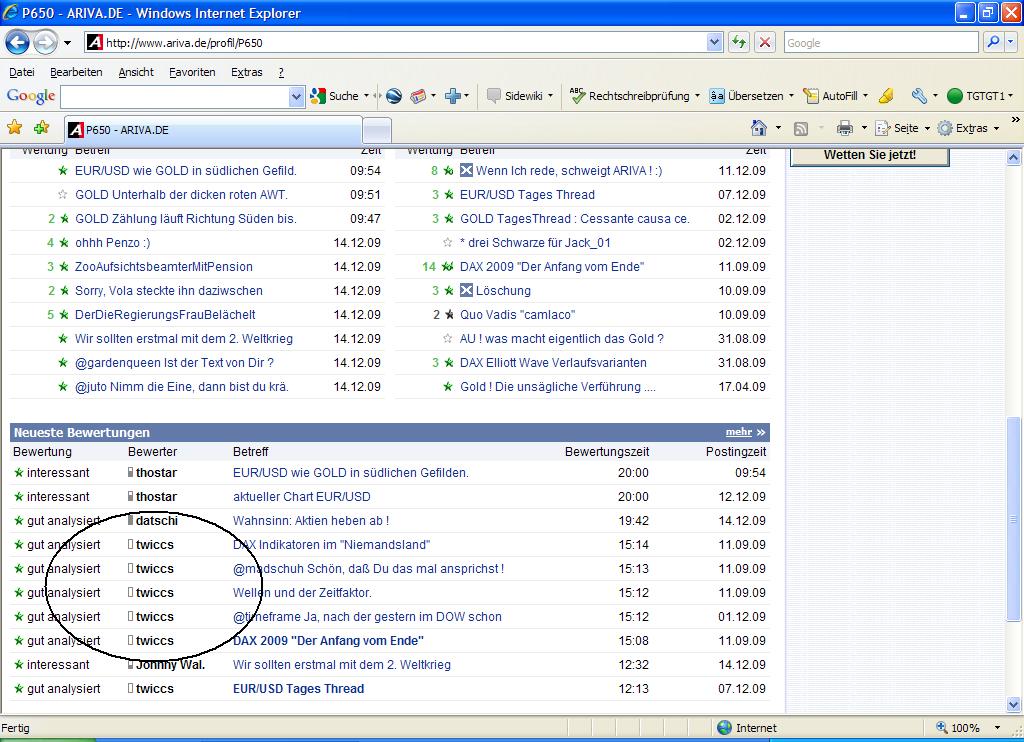
Task: Expand the address bar URL dropdown
Action: click(714, 43)
